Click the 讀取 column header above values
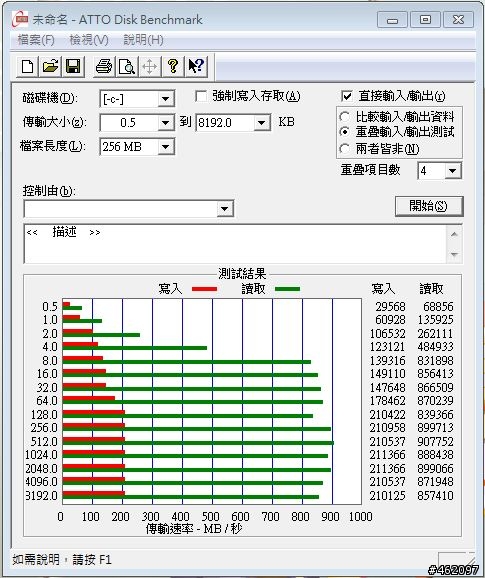The image size is (485, 578). tap(431, 289)
